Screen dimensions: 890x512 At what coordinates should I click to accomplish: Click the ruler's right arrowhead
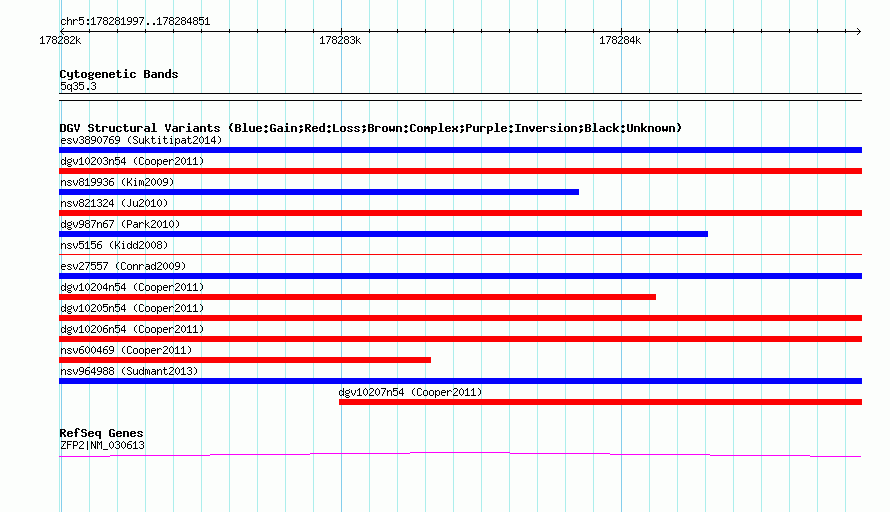click(x=858, y=31)
